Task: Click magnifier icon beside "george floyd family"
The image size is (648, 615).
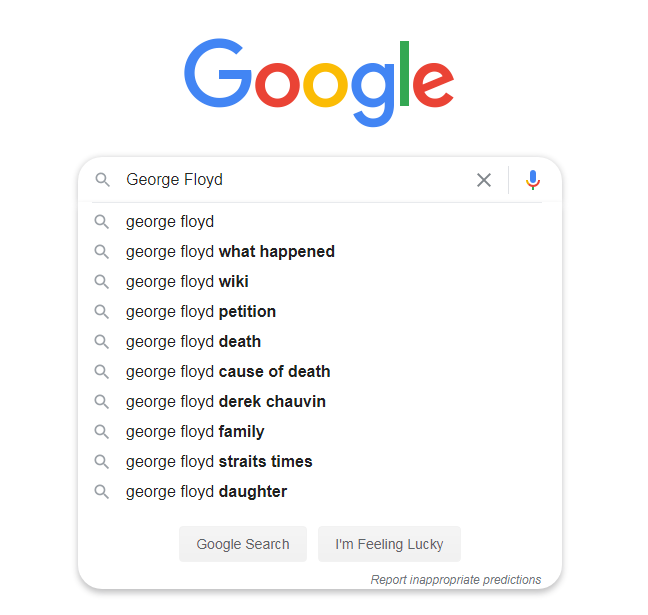Action: tap(102, 432)
